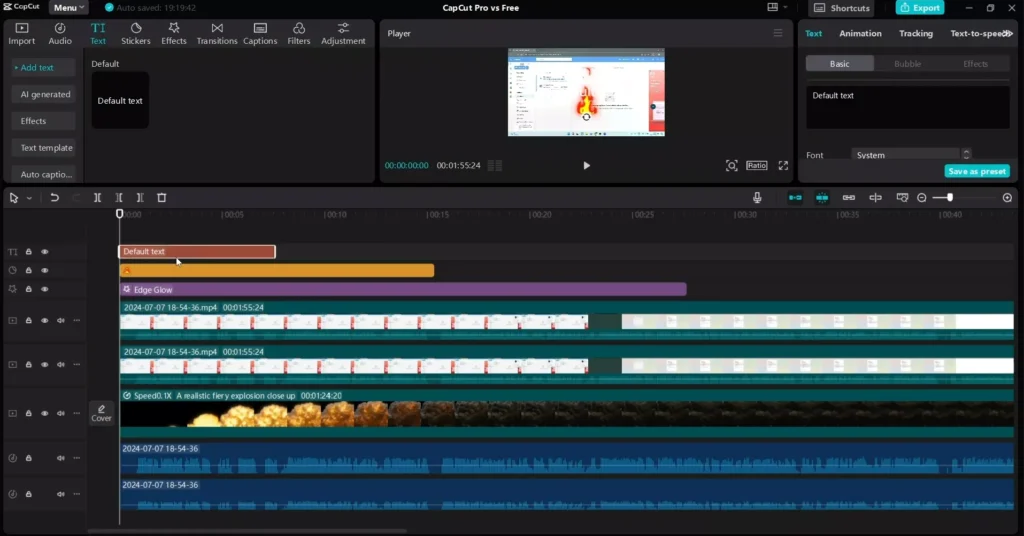Viewport: 1024px width, 536px height.
Task: Open more options for first audio track
Action: coord(76,458)
